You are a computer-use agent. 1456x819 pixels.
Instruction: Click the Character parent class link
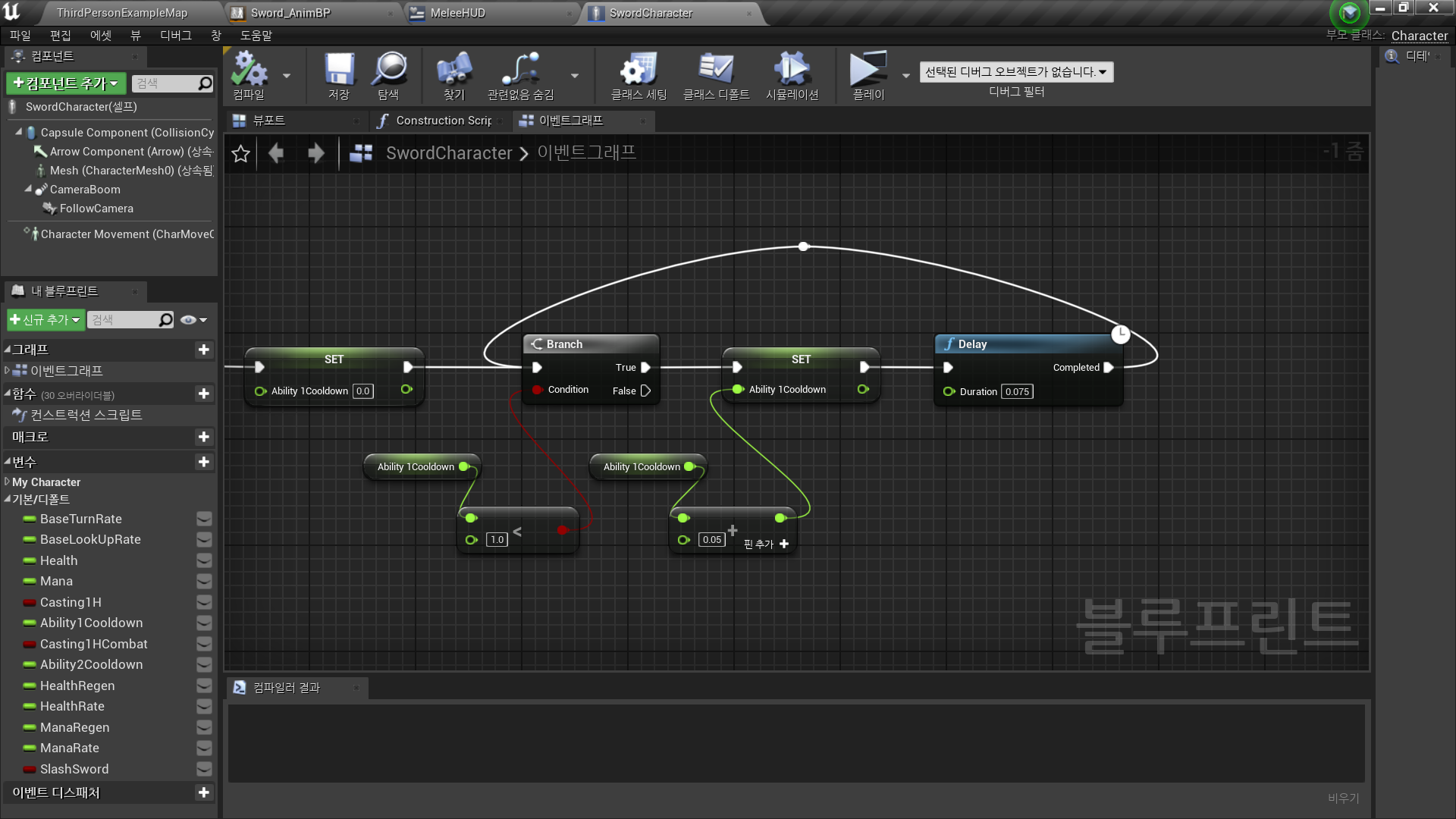1419,36
